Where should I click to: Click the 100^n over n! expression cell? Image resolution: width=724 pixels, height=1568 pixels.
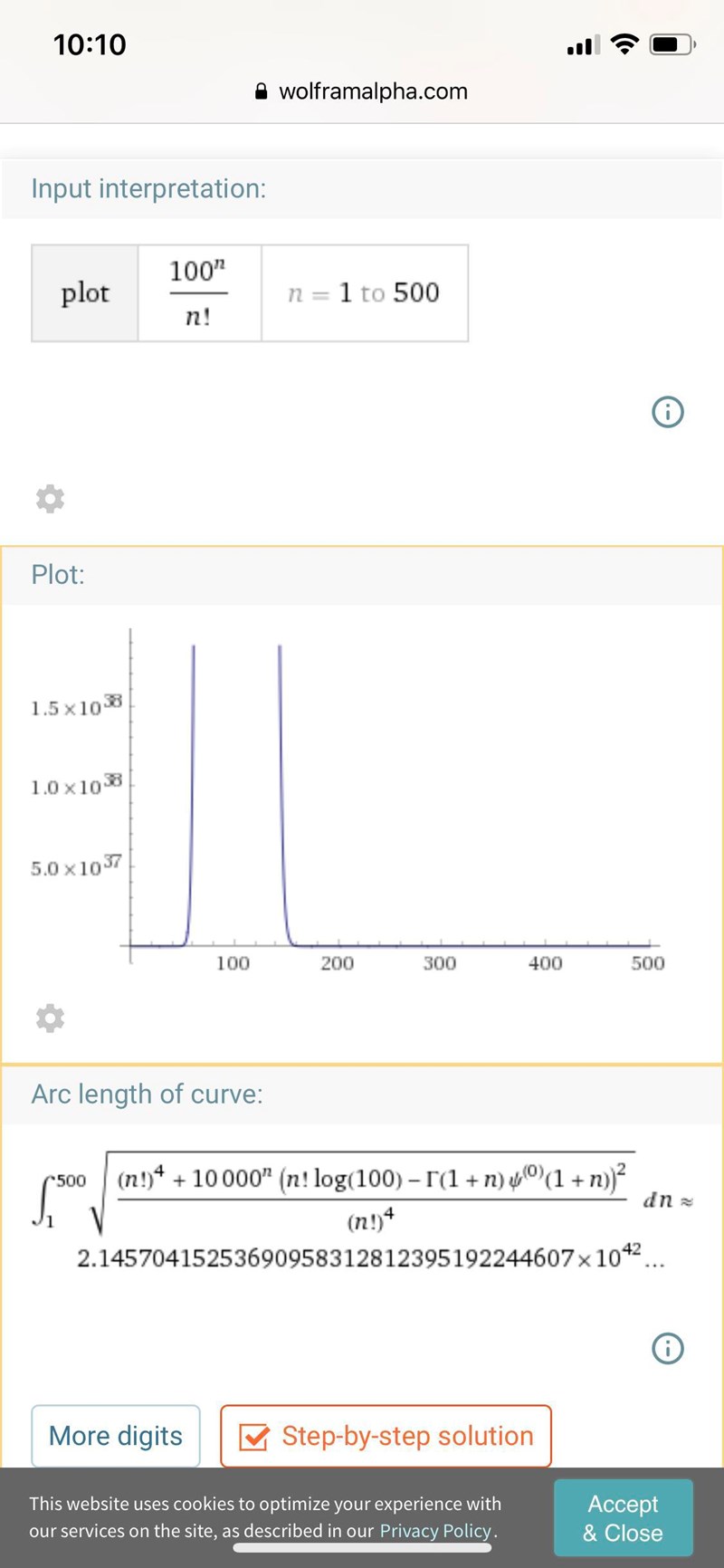pyautogui.click(x=199, y=292)
